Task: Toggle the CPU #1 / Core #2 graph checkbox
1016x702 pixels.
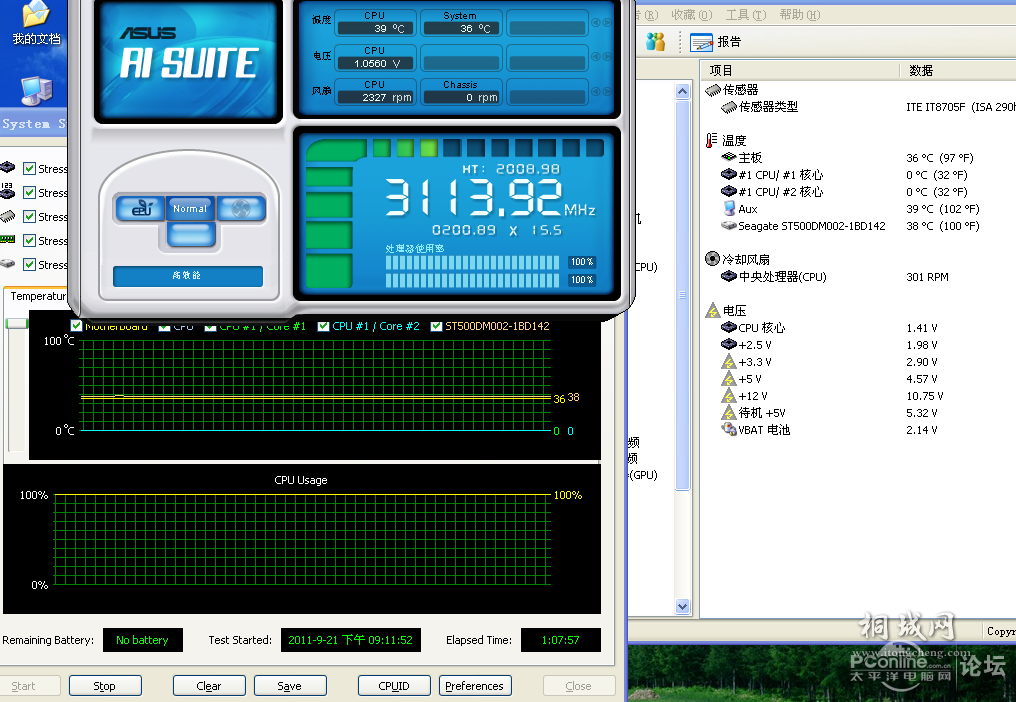Action: (x=323, y=326)
